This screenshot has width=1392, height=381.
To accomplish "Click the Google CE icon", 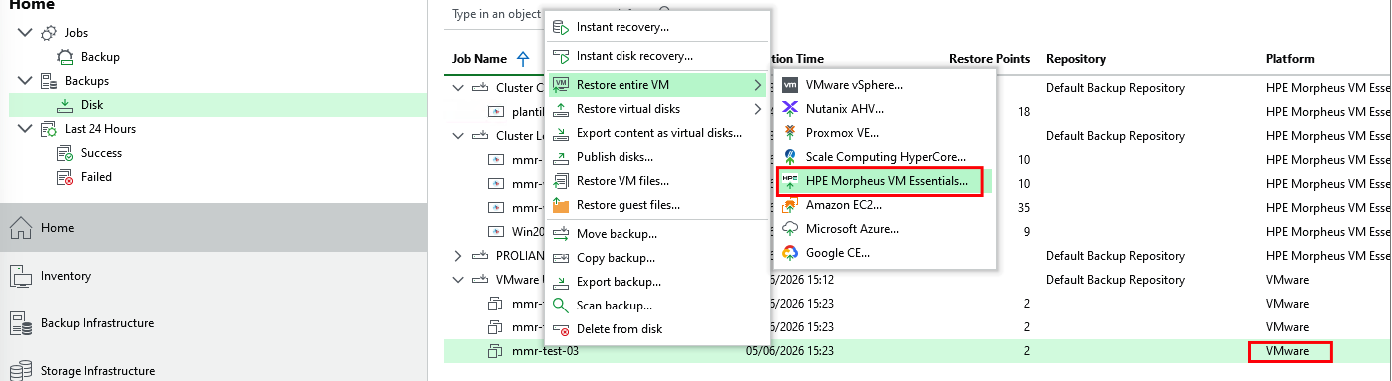I will (x=790, y=253).
